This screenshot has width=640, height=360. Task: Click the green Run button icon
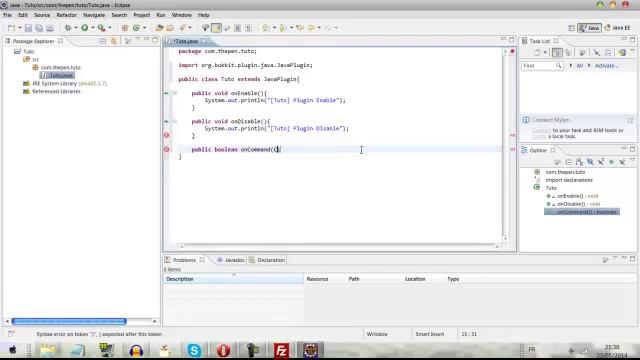85,28
